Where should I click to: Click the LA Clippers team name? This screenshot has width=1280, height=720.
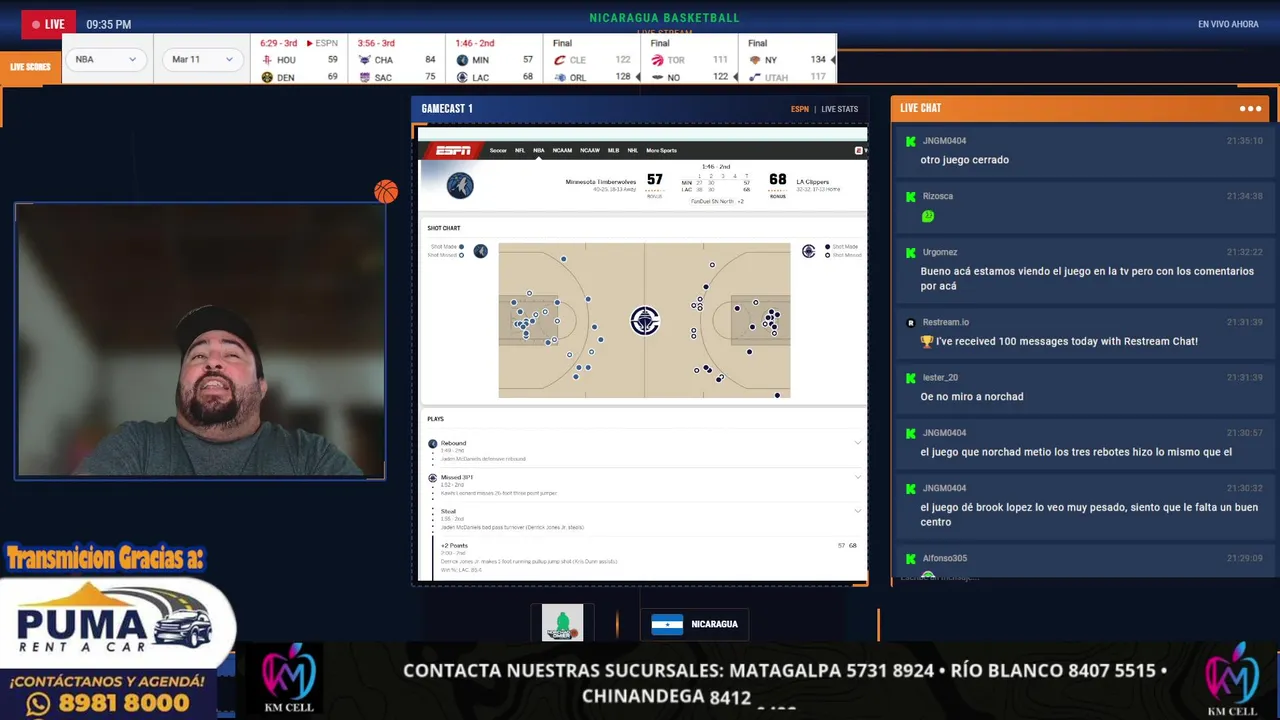[812, 182]
